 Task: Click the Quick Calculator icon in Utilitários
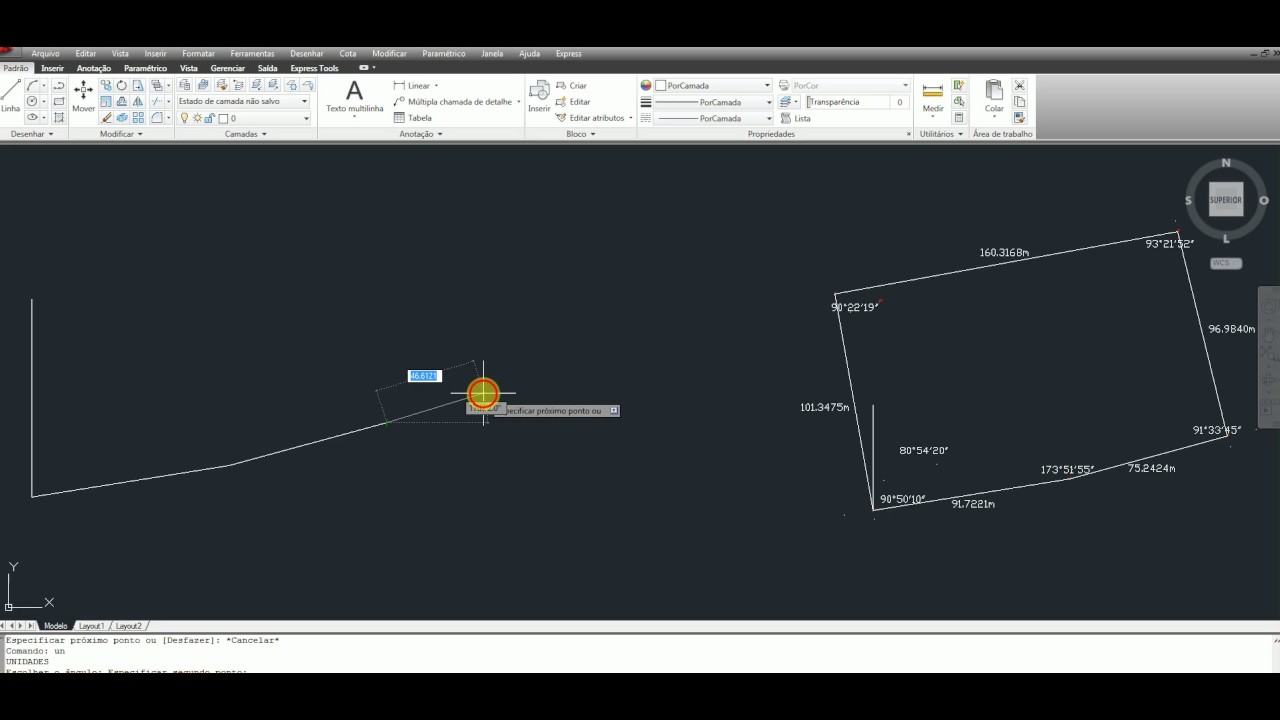(959, 117)
